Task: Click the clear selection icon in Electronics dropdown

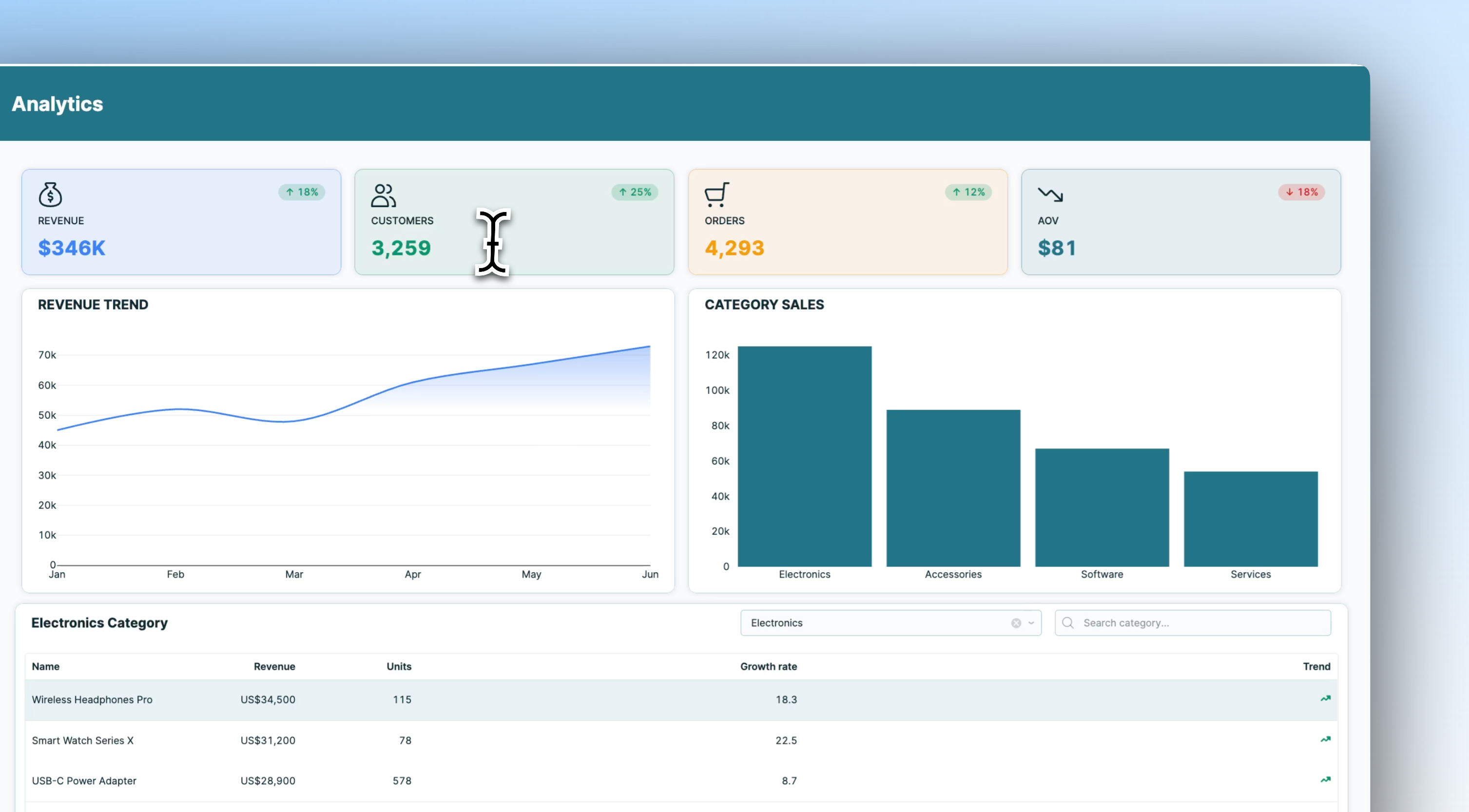Action: tap(1016, 623)
